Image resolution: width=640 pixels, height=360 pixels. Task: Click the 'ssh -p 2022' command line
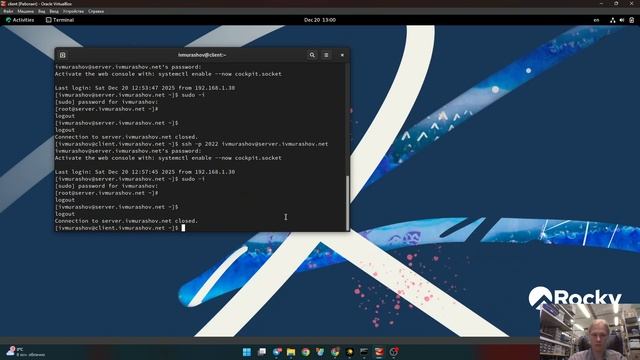coord(191,144)
